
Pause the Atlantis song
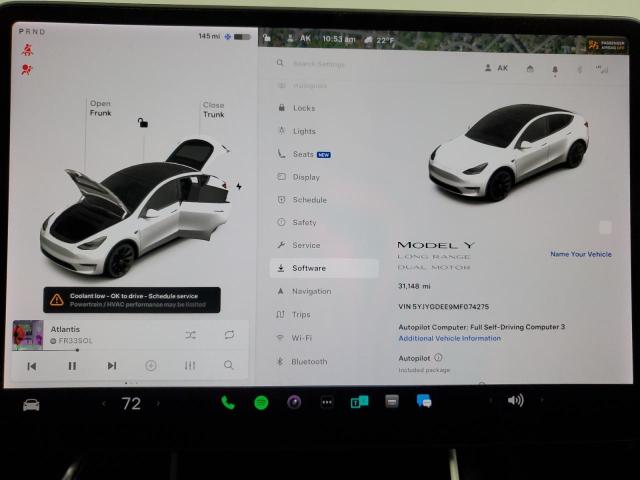click(72, 366)
